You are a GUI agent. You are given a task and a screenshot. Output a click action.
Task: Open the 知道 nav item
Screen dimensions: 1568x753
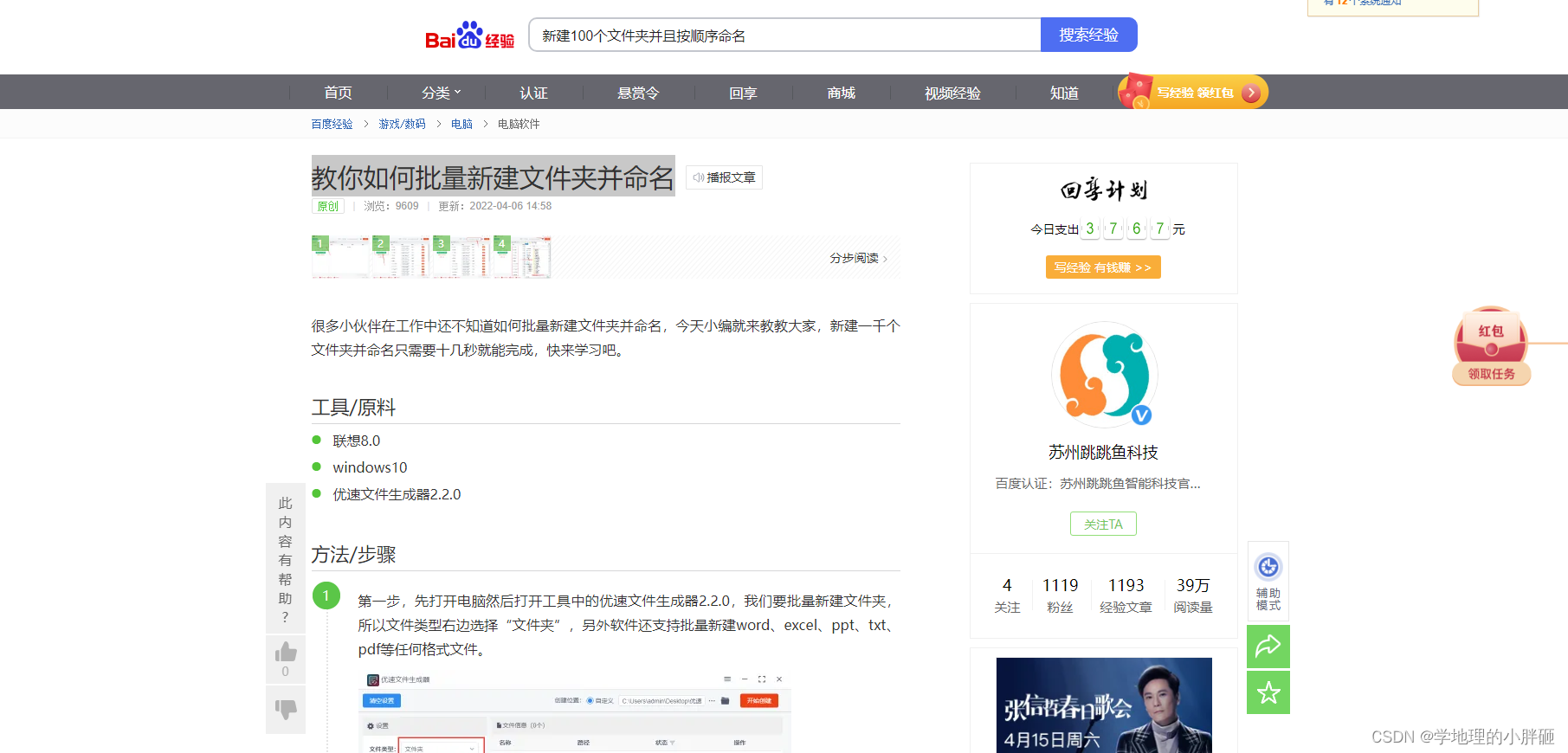1064,93
